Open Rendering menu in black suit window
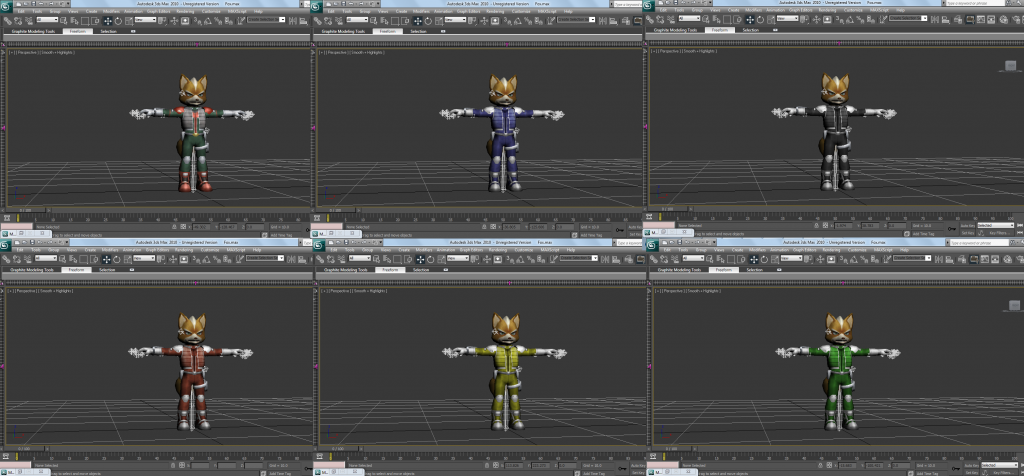This screenshot has height=476, width=1024. [827, 10]
